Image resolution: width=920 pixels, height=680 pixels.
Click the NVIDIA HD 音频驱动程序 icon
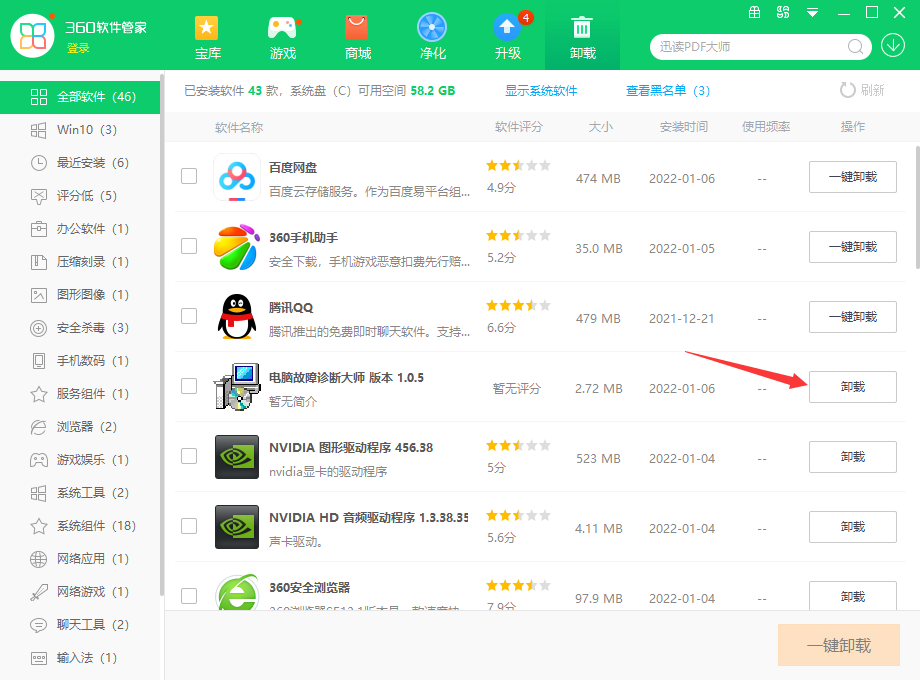pyautogui.click(x=236, y=526)
